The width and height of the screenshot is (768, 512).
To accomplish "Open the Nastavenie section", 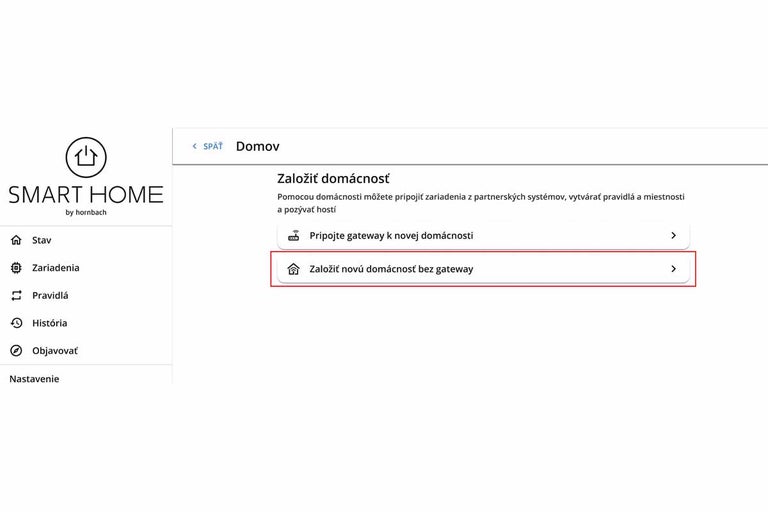I will coord(34,379).
